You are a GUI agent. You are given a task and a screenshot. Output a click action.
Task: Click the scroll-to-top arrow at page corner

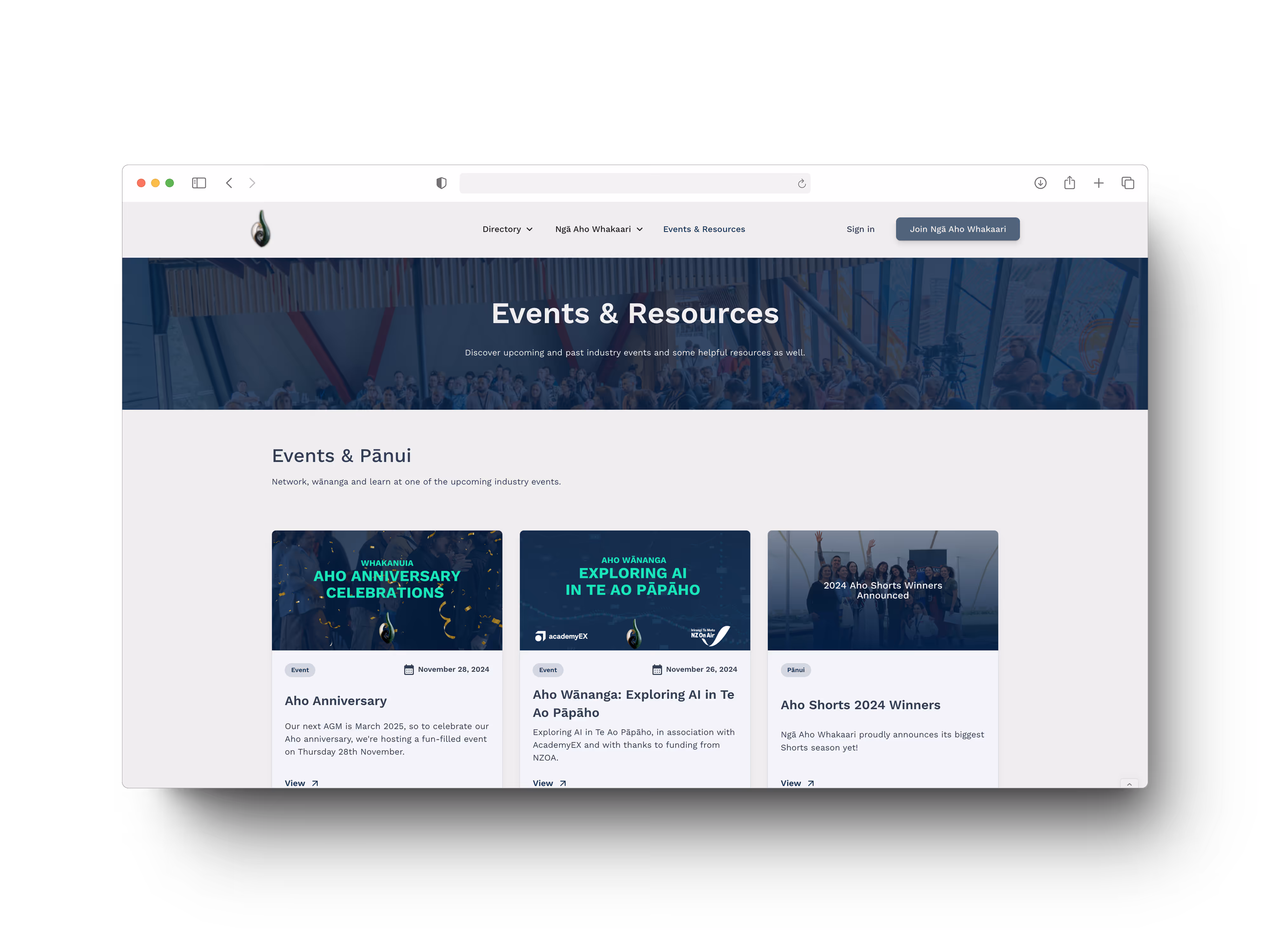pyautogui.click(x=1129, y=784)
